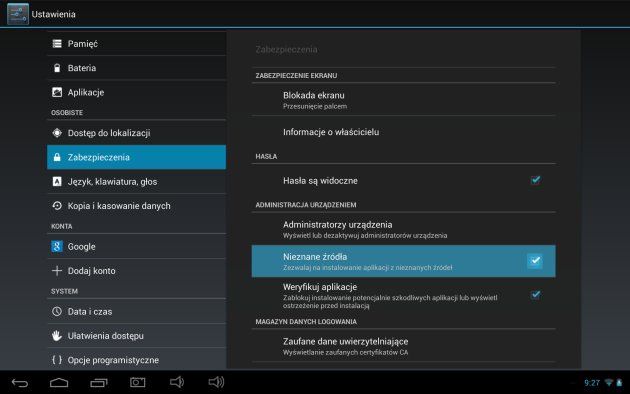Viewport: 630px width, 394px height.
Task: Tap the screenshot camera icon in navigation bar
Action: point(137,382)
